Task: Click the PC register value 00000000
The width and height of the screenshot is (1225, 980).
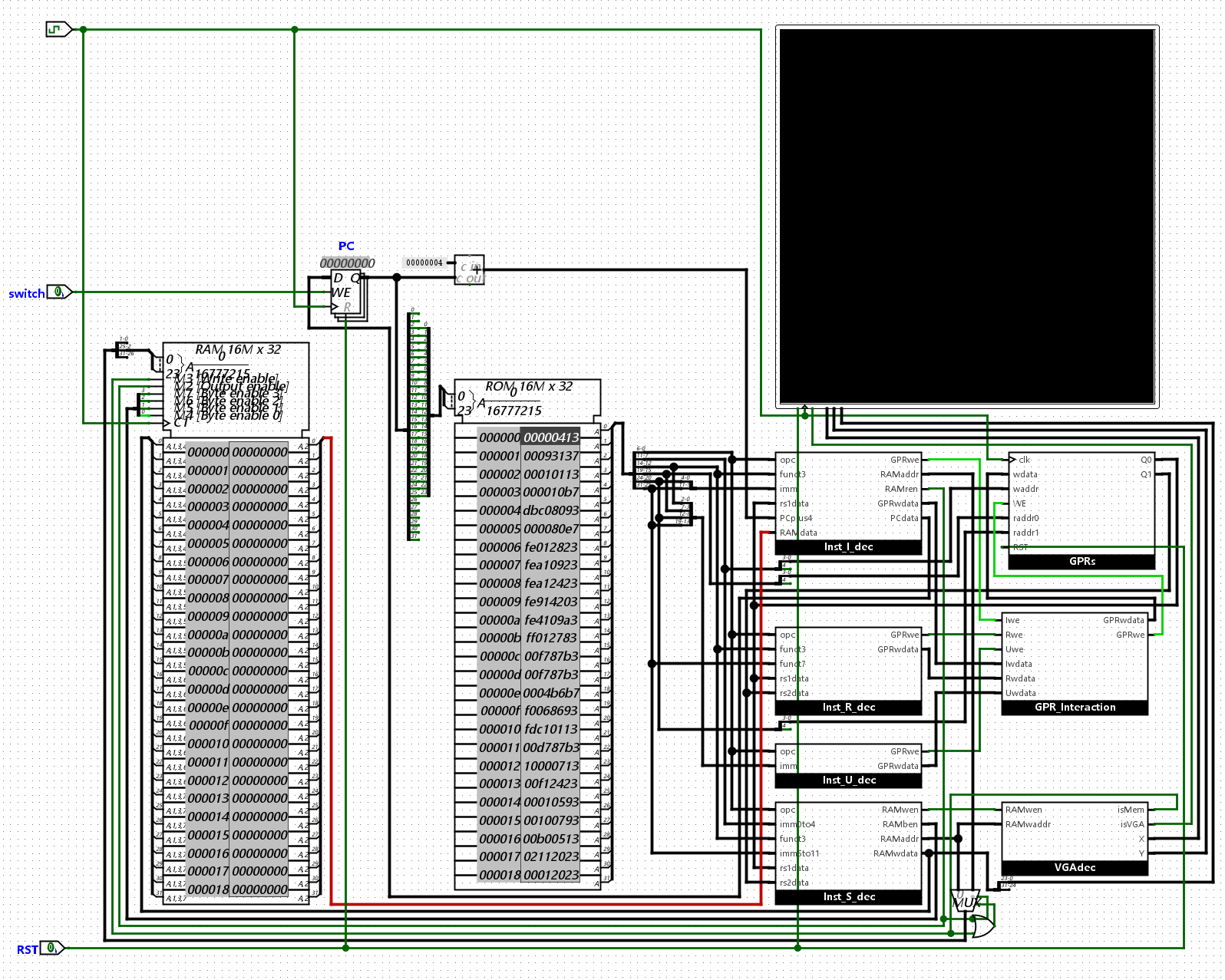Action: pyautogui.click(x=347, y=263)
